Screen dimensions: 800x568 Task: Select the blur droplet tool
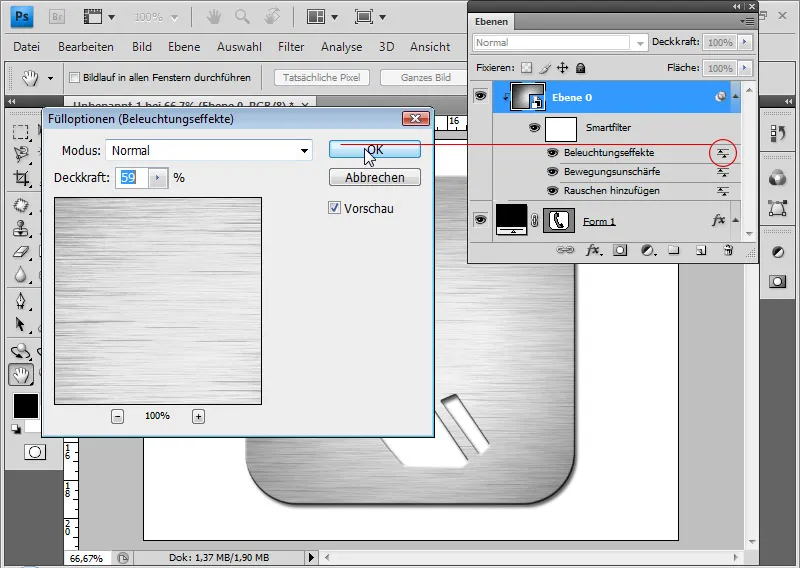click(20, 275)
